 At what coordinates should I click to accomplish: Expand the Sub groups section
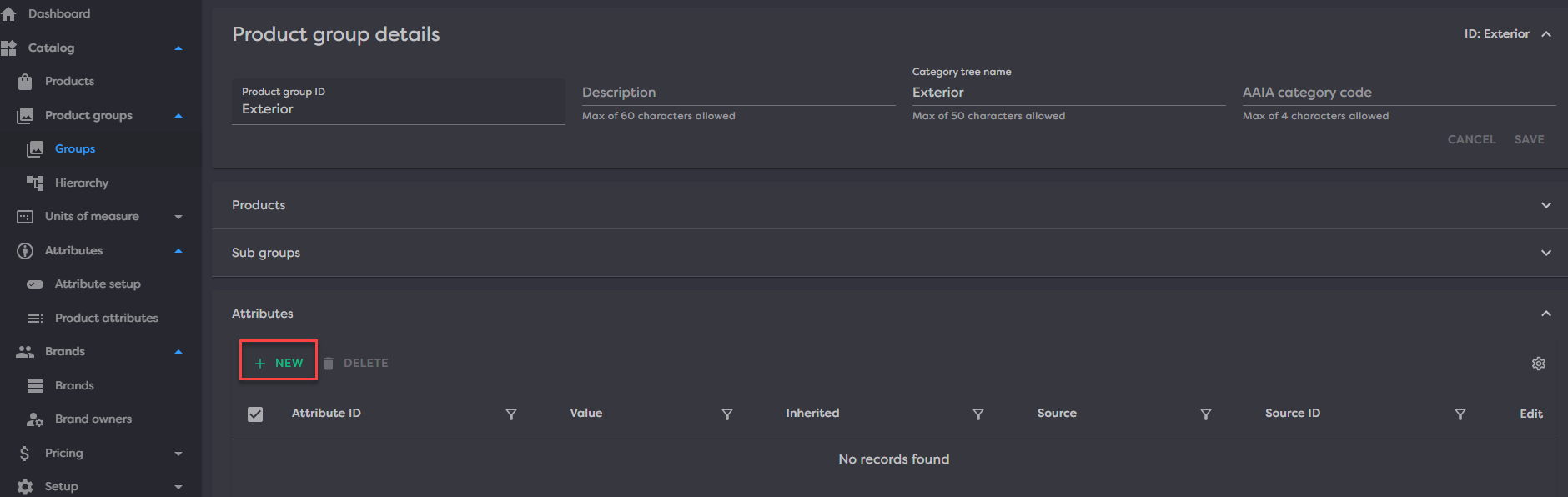pos(1546,253)
